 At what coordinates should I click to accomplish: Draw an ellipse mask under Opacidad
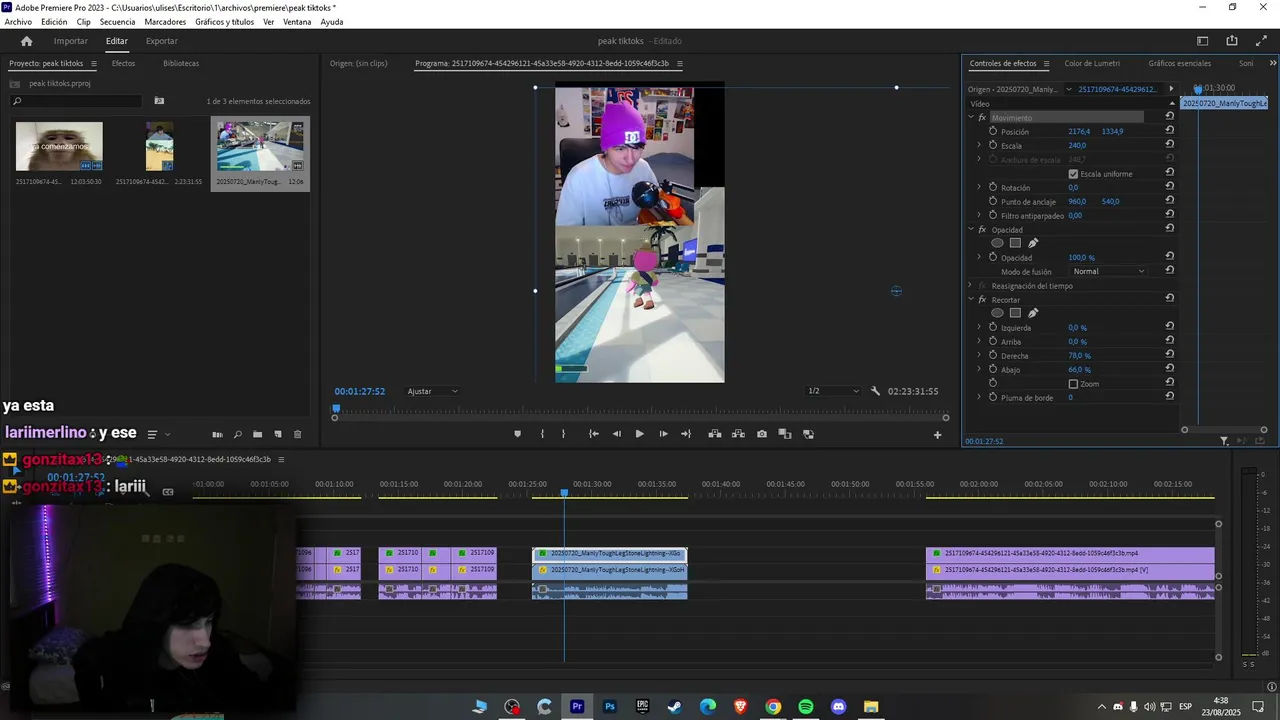997,243
